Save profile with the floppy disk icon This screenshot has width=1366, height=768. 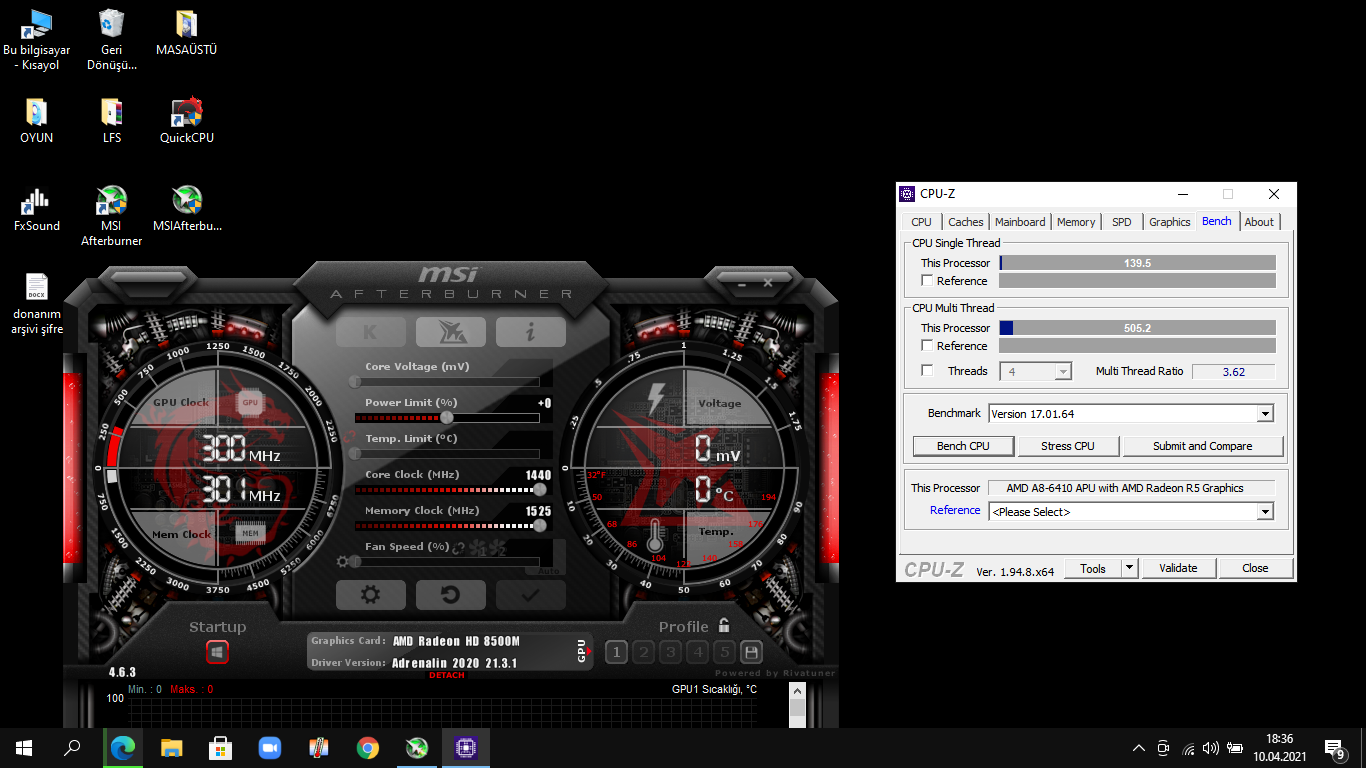pyautogui.click(x=751, y=653)
